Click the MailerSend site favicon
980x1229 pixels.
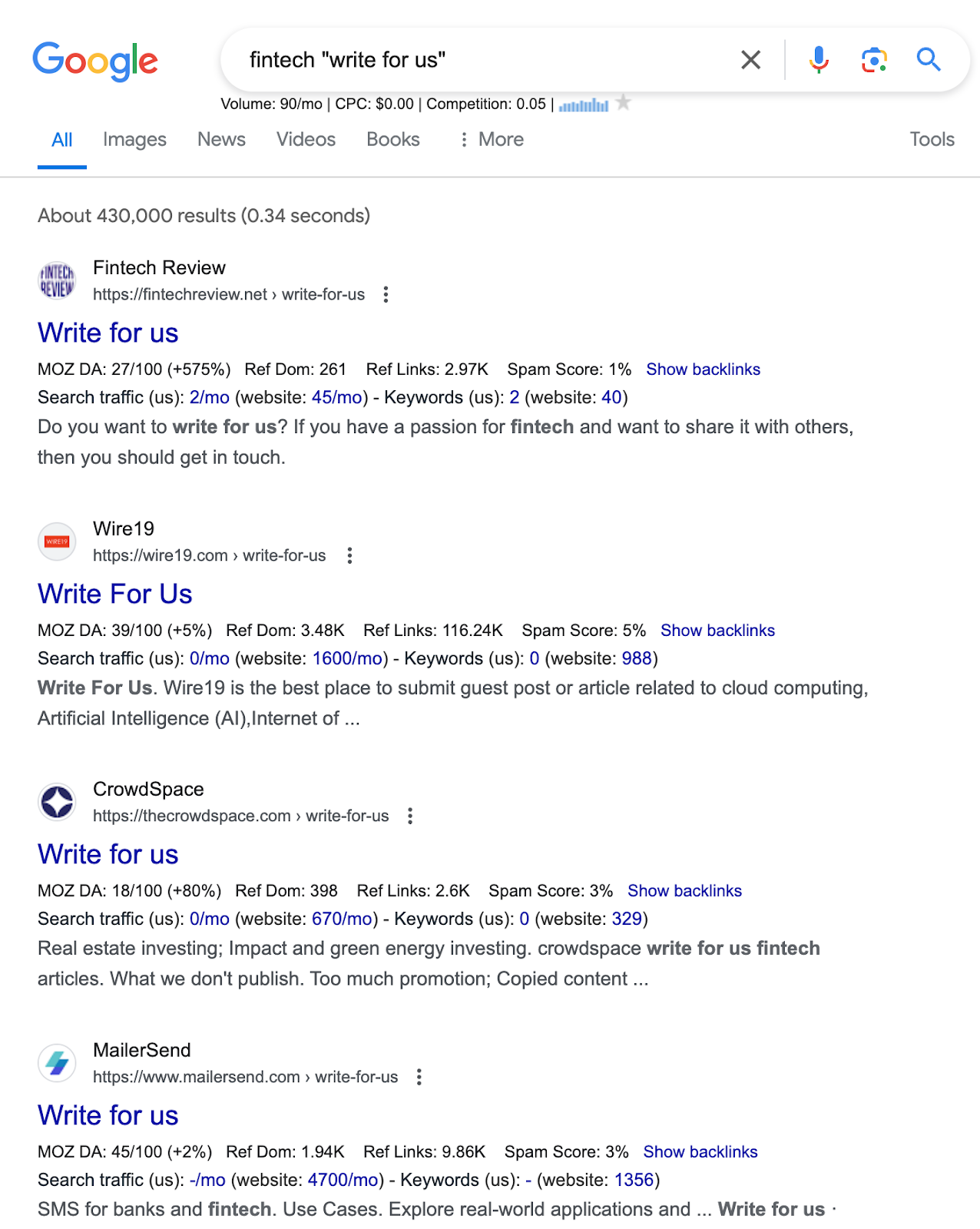(56, 1062)
